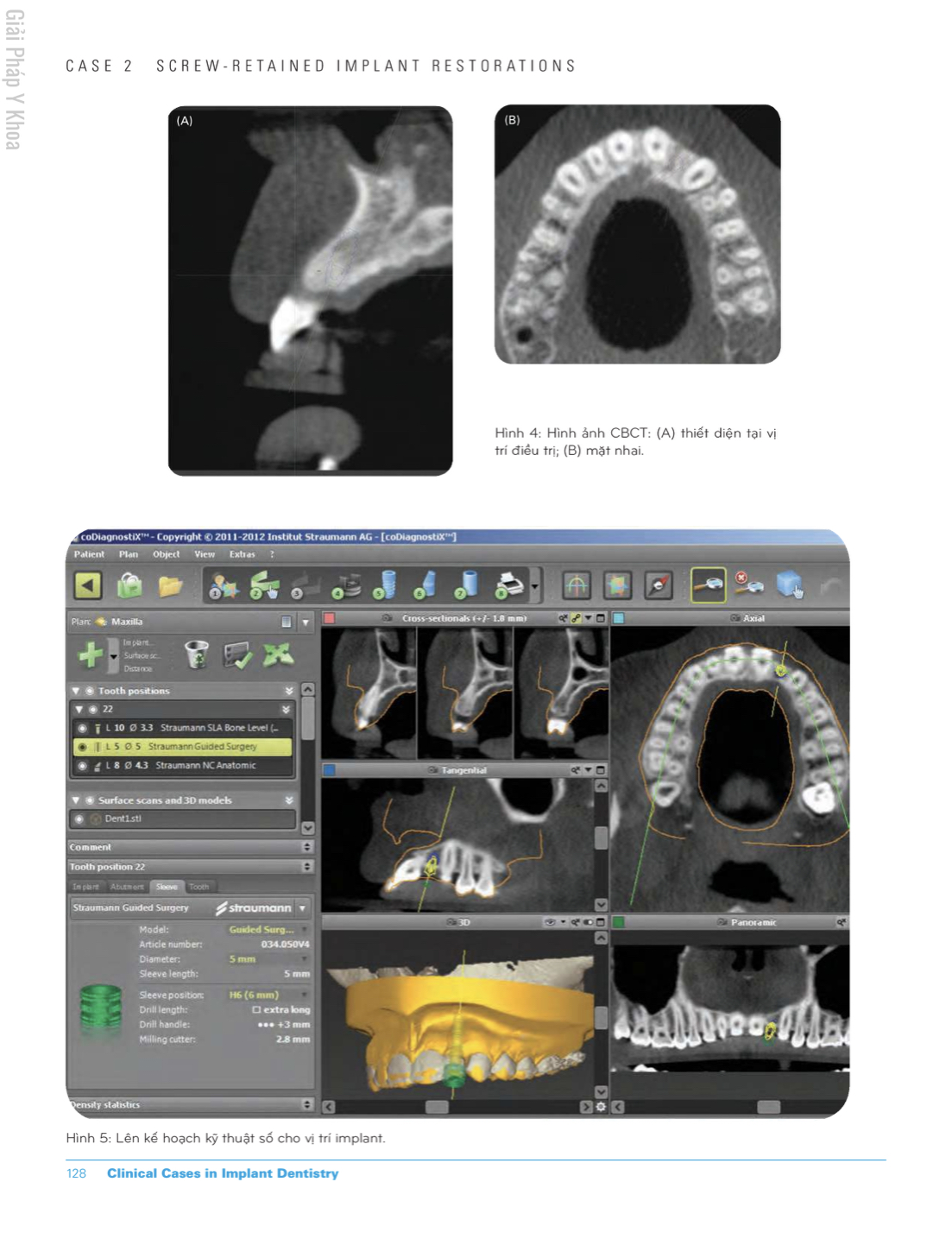The height and width of the screenshot is (1239, 952).
Task: Click the red X delete measurement icon
Action: [748, 583]
